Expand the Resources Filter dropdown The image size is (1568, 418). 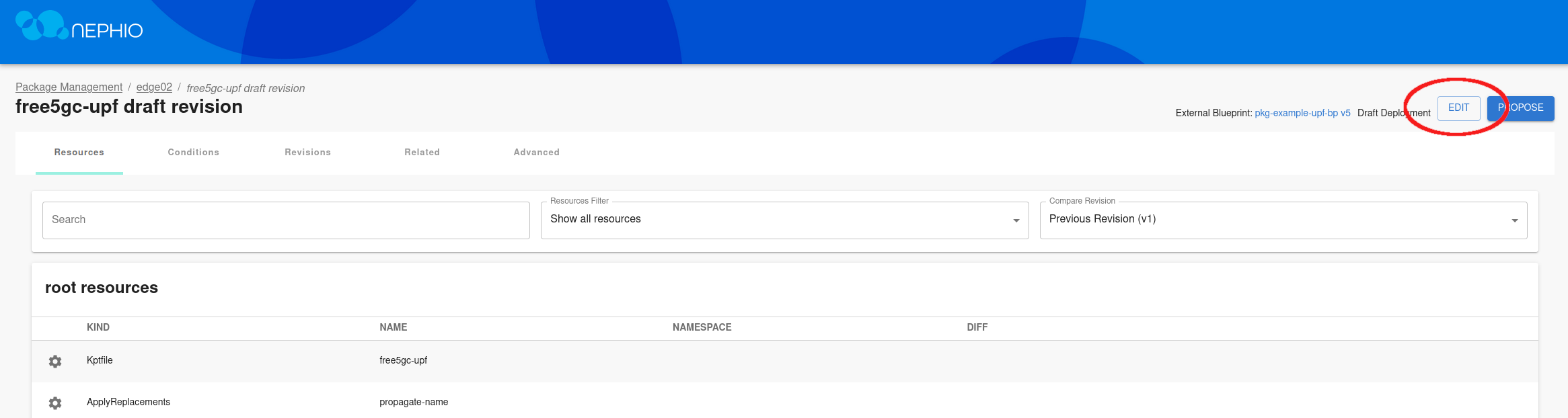784,220
